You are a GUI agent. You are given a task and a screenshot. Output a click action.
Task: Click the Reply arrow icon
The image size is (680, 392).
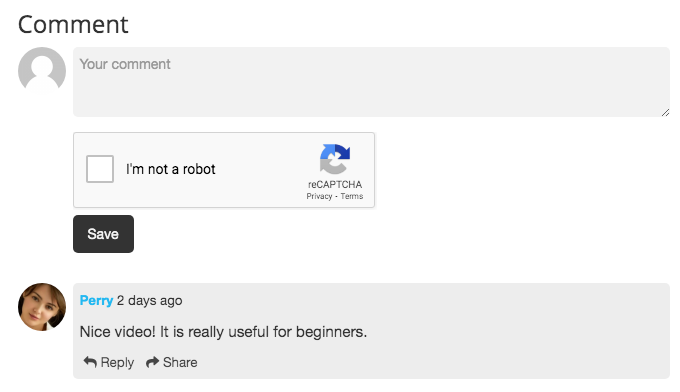click(90, 362)
